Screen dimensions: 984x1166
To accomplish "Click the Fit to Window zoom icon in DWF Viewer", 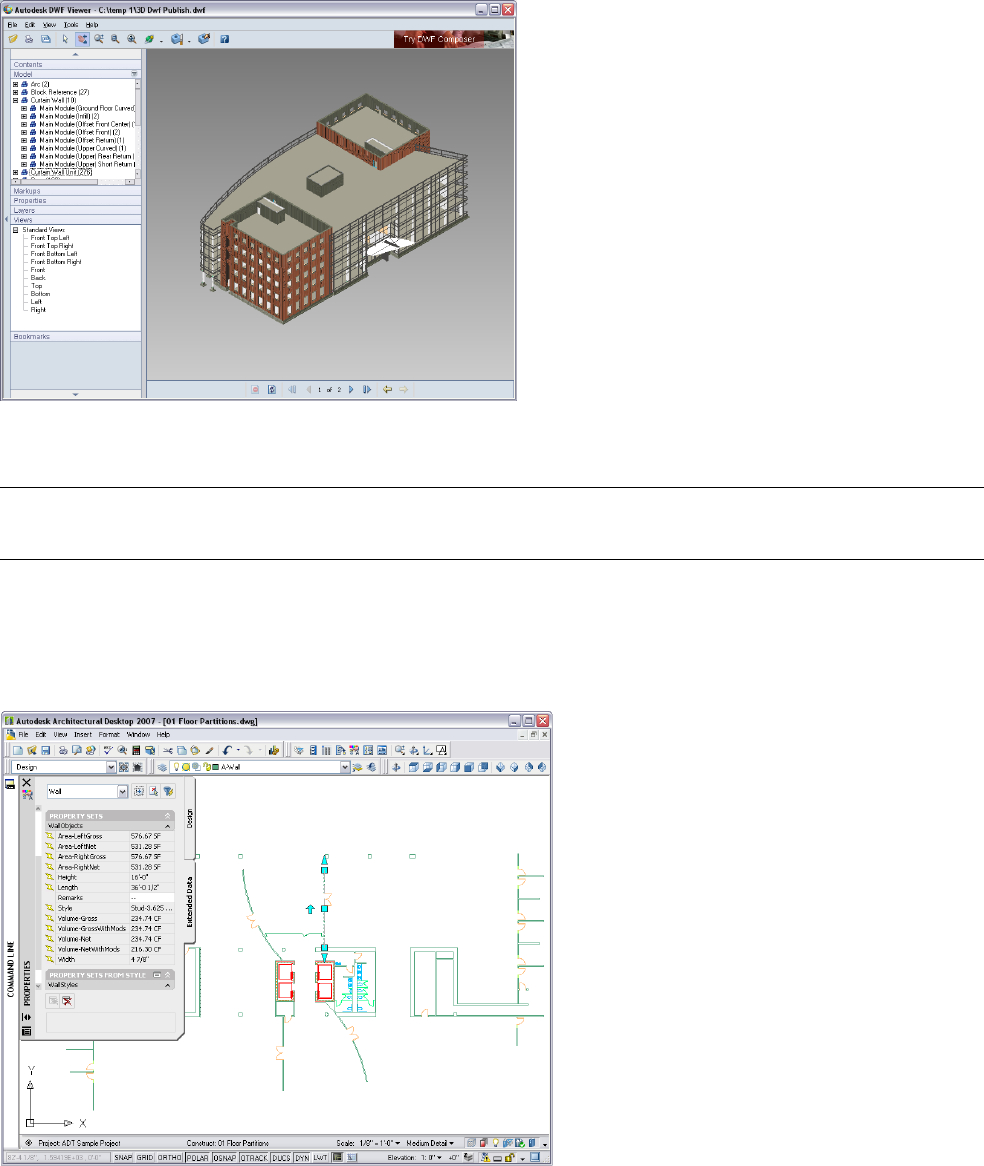I will pyautogui.click(x=132, y=39).
